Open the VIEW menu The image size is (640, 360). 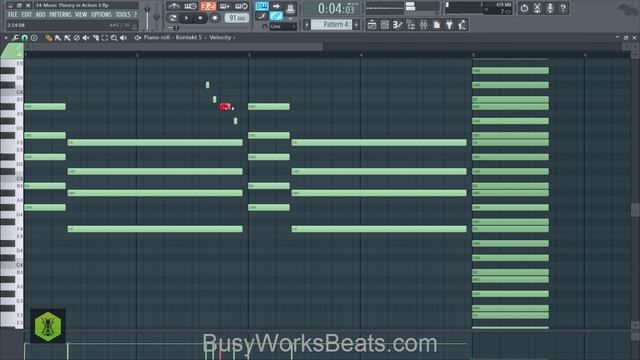click(81, 14)
